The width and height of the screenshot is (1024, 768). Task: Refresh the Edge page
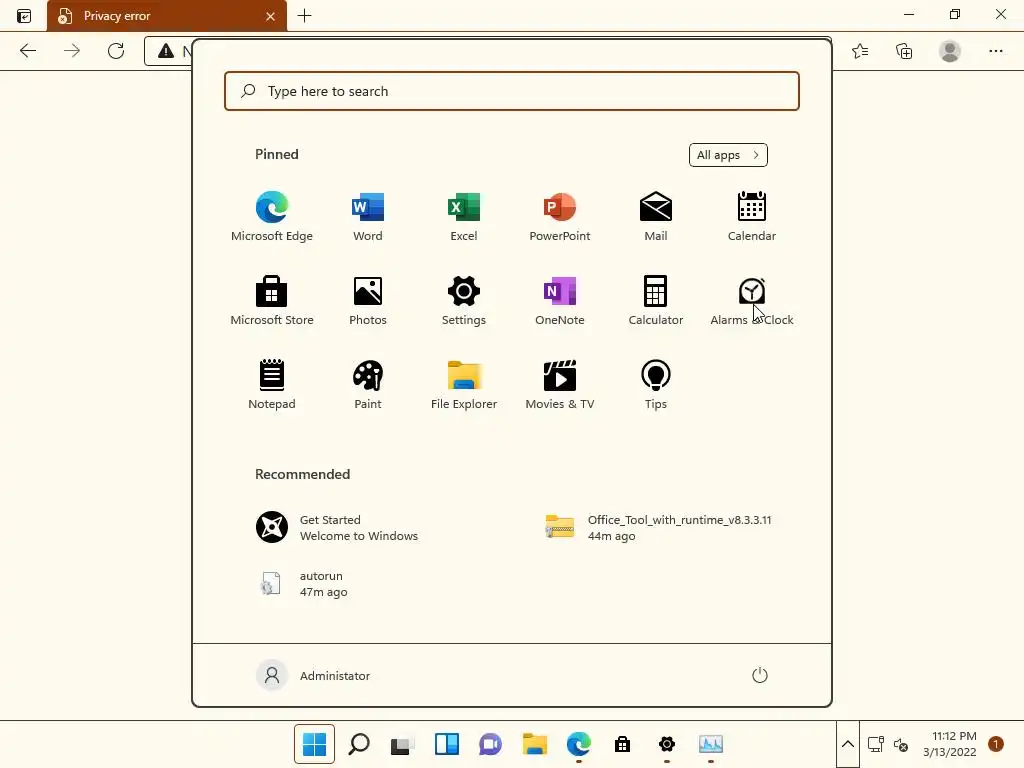pos(116,51)
